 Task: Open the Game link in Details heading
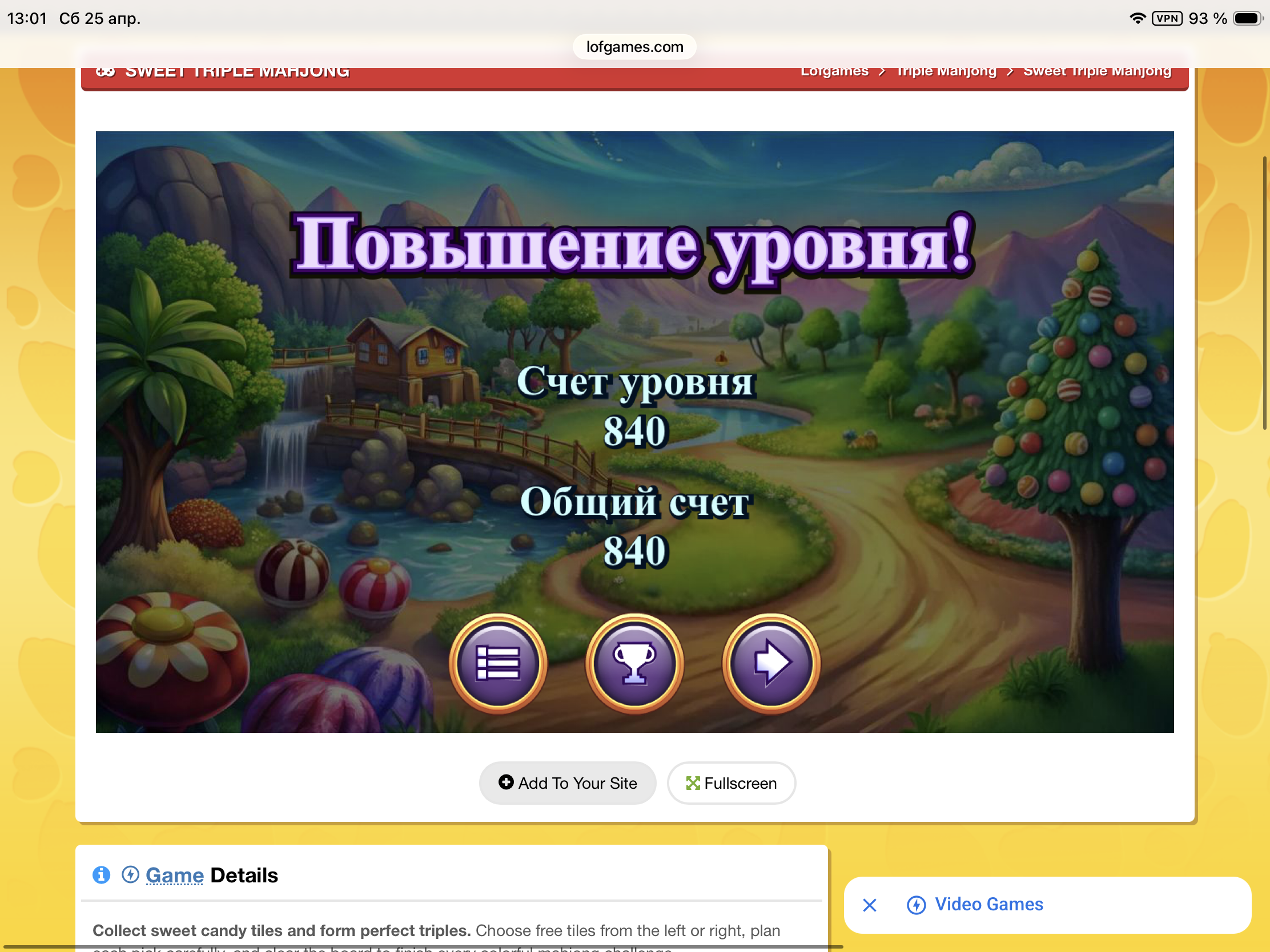pyautogui.click(x=175, y=875)
